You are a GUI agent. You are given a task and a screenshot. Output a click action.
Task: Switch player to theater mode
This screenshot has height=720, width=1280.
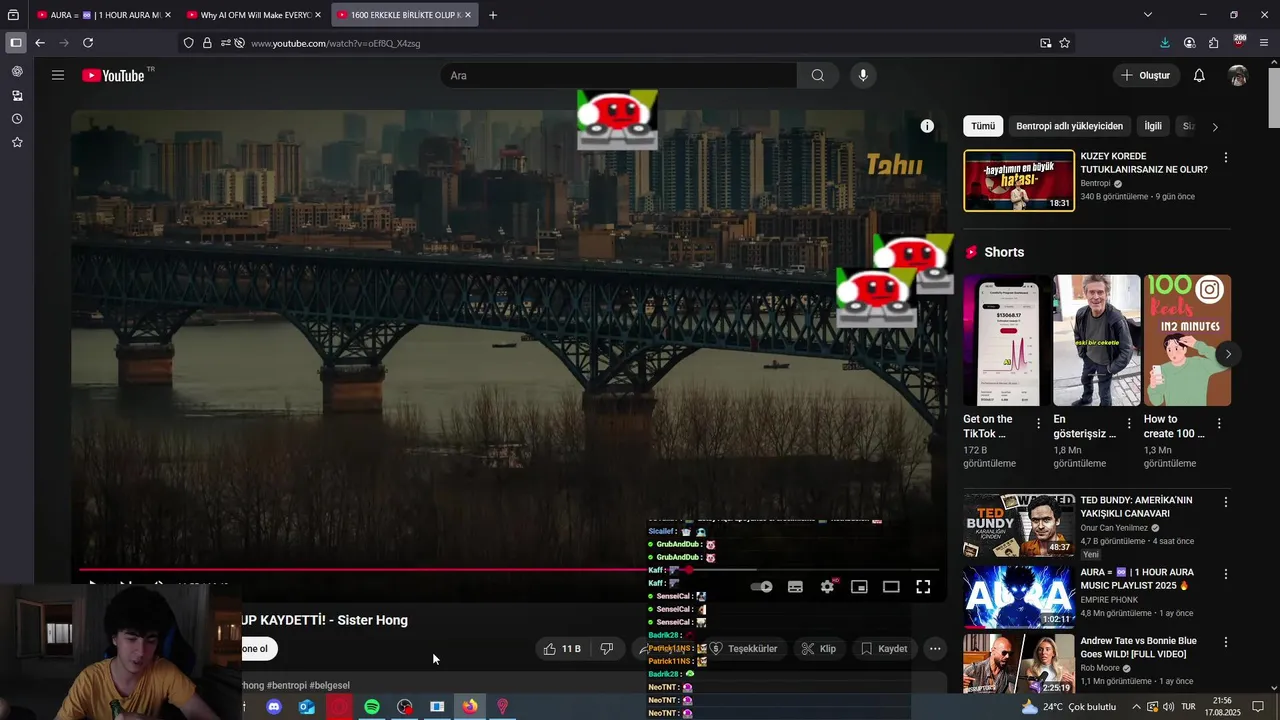click(891, 587)
